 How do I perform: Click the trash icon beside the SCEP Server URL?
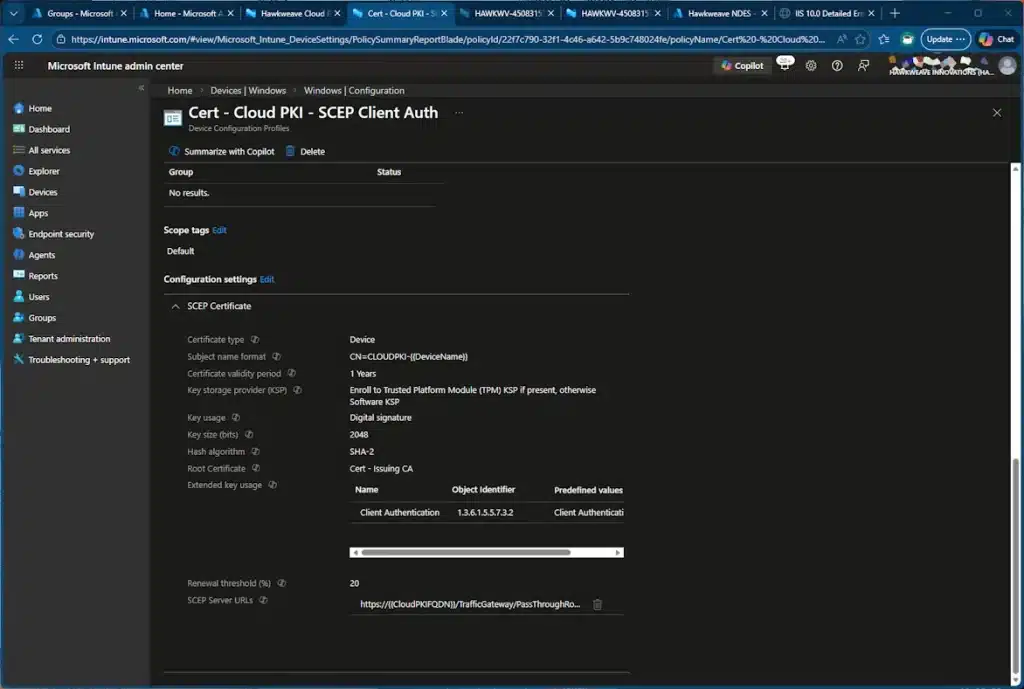click(x=597, y=604)
